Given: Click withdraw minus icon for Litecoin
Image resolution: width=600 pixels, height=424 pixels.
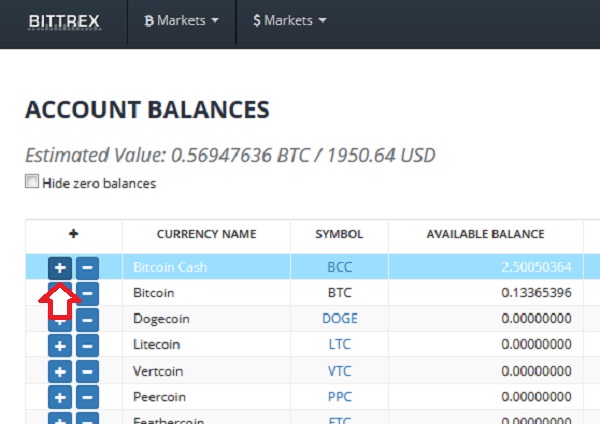Looking at the screenshot, I should coord(87,346).
